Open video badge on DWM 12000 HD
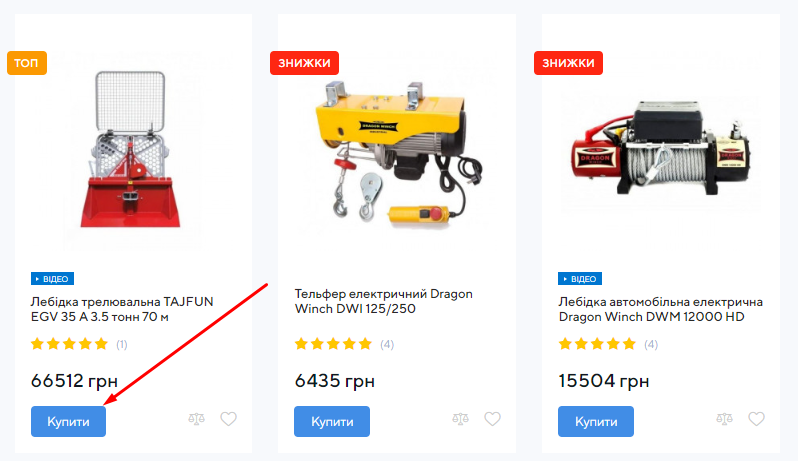This screenshot has width=798, height=461. (x=580, y=279)
